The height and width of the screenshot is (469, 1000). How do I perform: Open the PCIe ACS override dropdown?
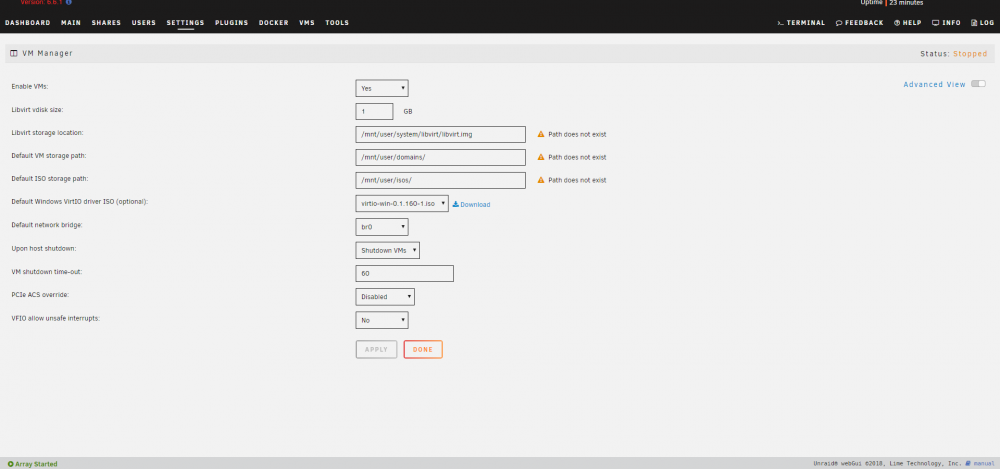[385, 297]
